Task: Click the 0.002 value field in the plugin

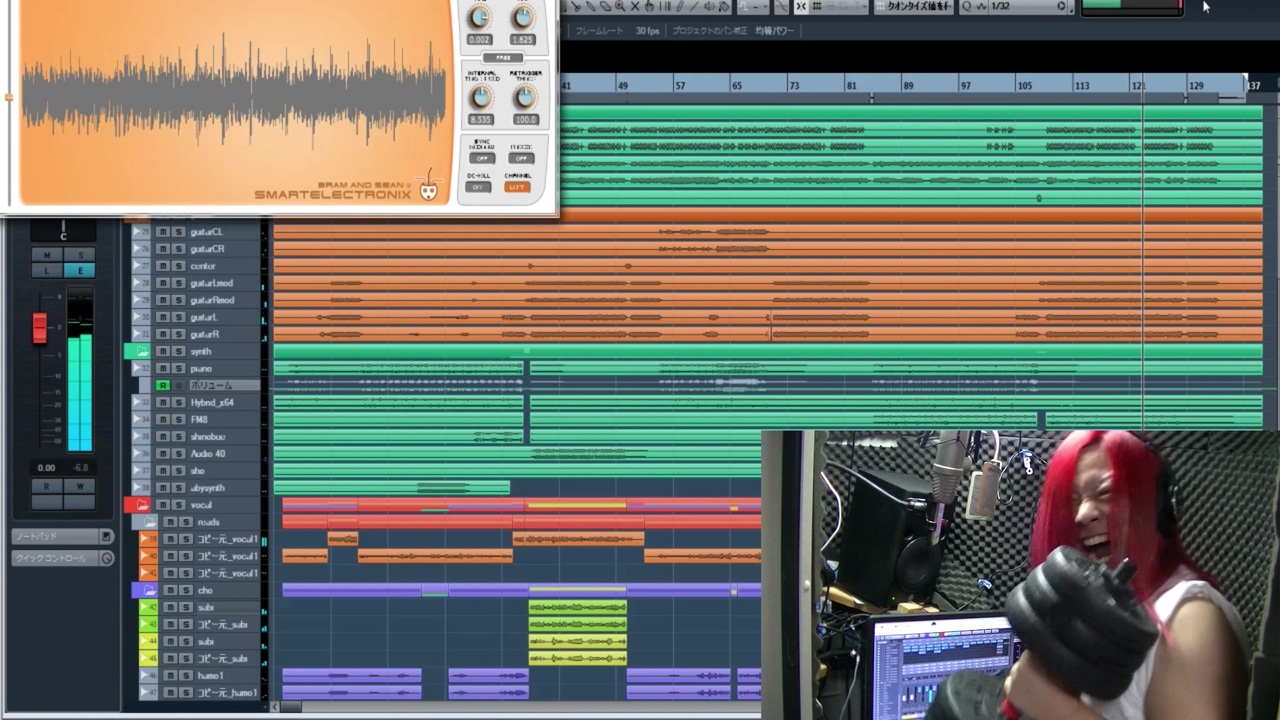Action: tap(480, 40)
